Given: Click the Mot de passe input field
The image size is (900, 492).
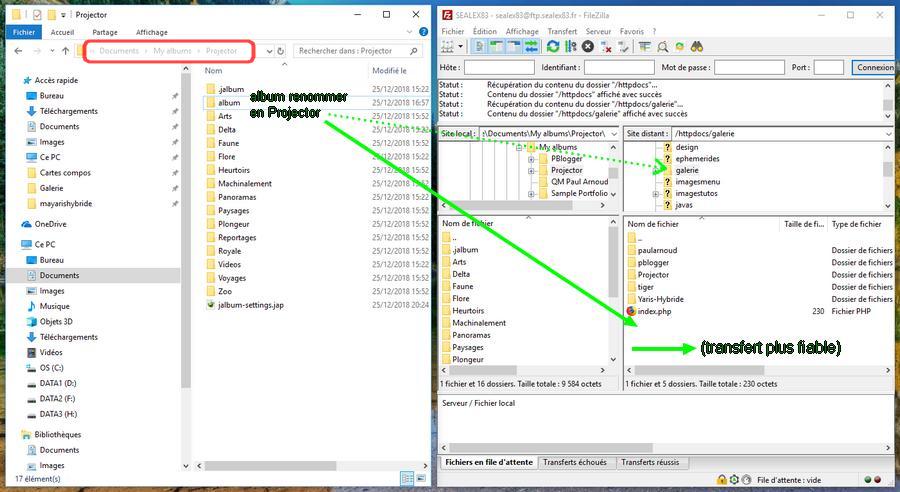Looking at the screenshot, I should pos(749,67).
